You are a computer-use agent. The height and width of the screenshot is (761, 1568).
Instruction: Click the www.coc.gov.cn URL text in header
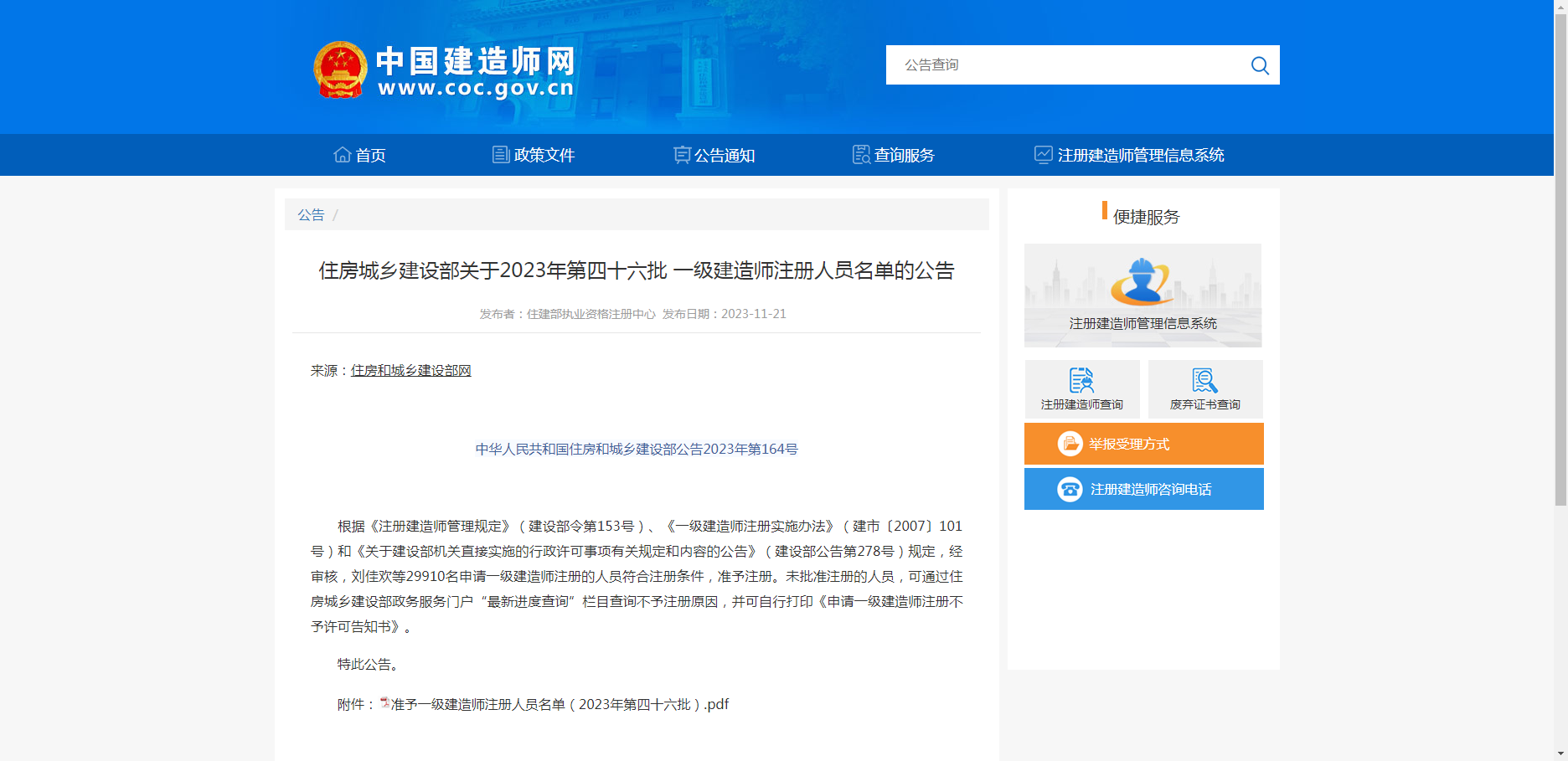pos(476,88)
